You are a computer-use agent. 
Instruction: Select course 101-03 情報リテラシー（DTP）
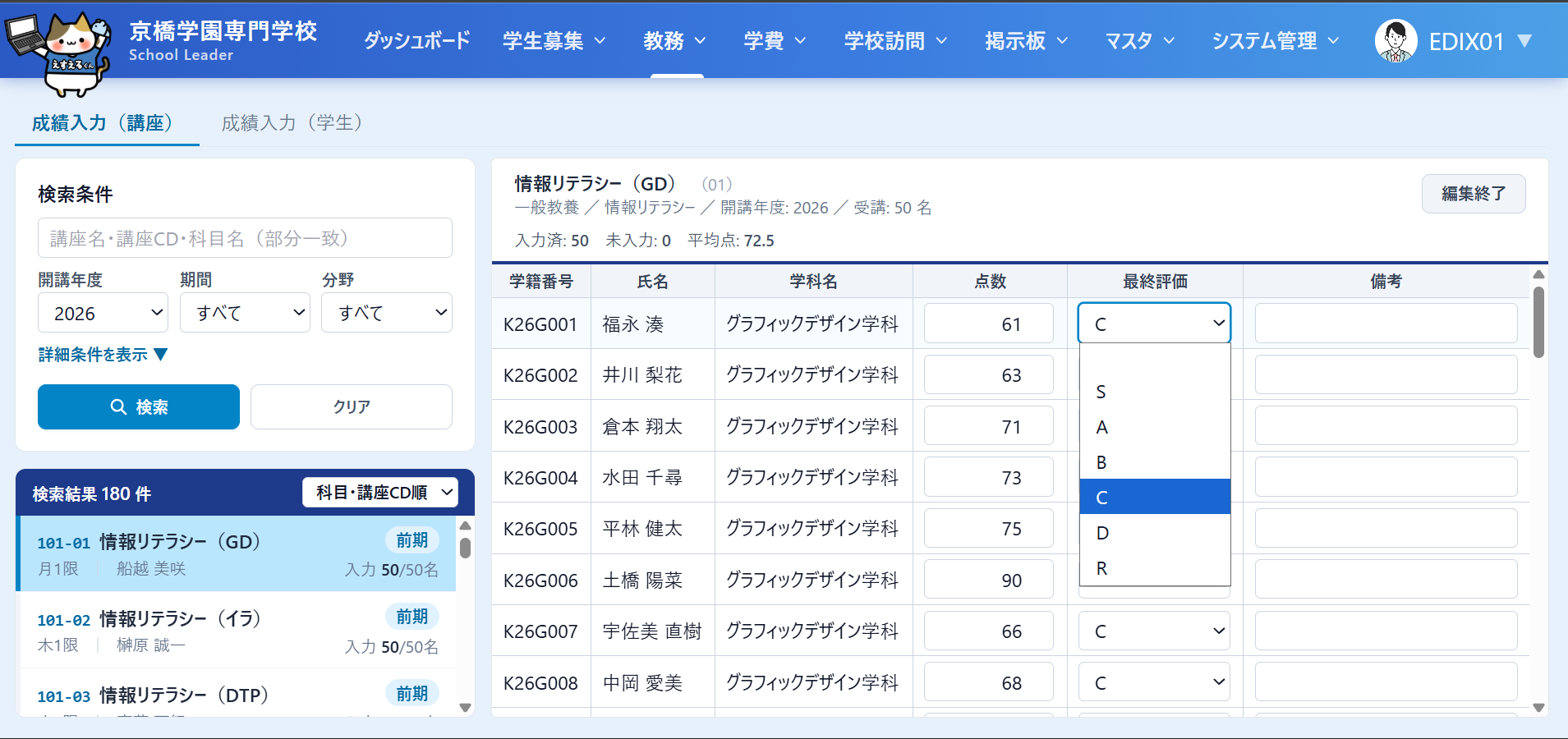[x=237, y=695]
